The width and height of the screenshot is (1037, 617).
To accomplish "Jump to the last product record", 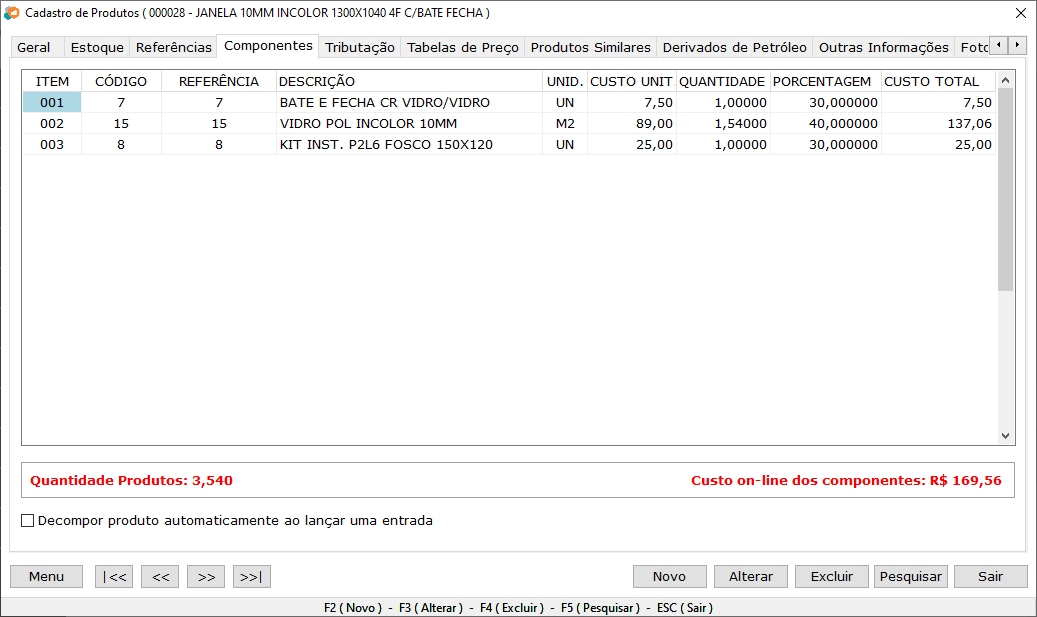I will (x=251, y=576).
